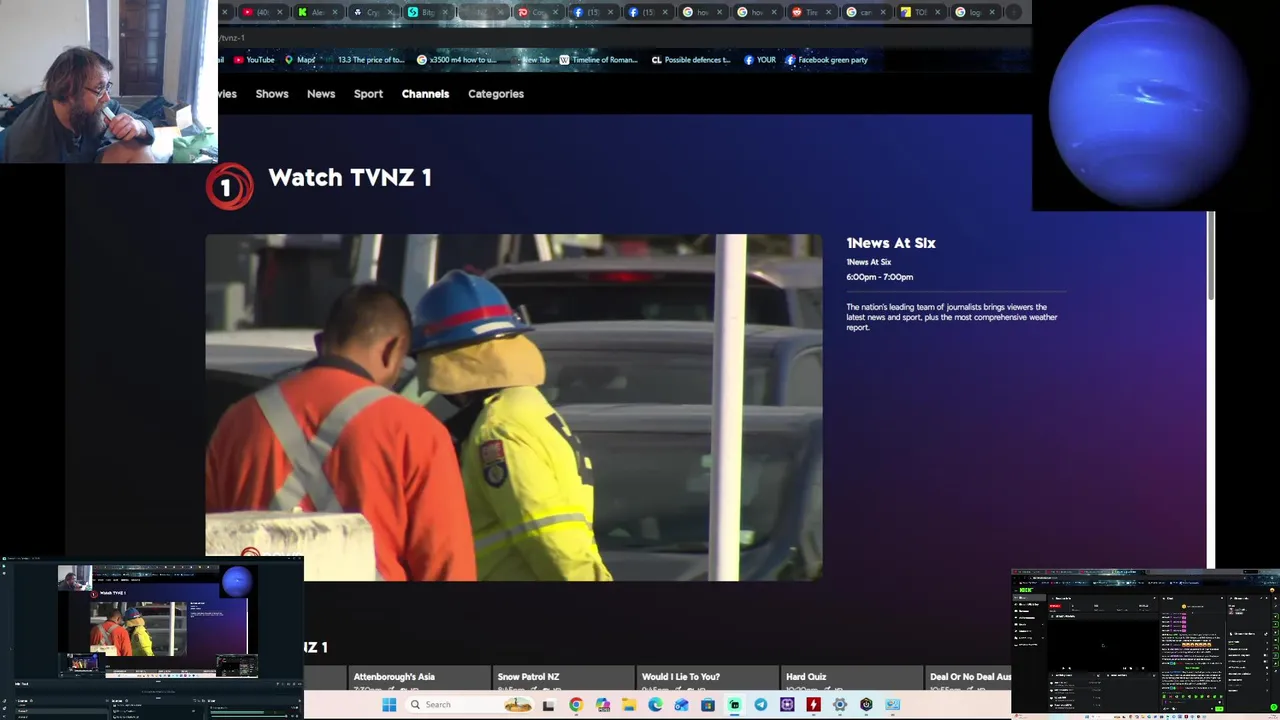The image size is (1280, 720).
Task: Open the hexagon app icon on taskbar
Action: click(866, 705)
